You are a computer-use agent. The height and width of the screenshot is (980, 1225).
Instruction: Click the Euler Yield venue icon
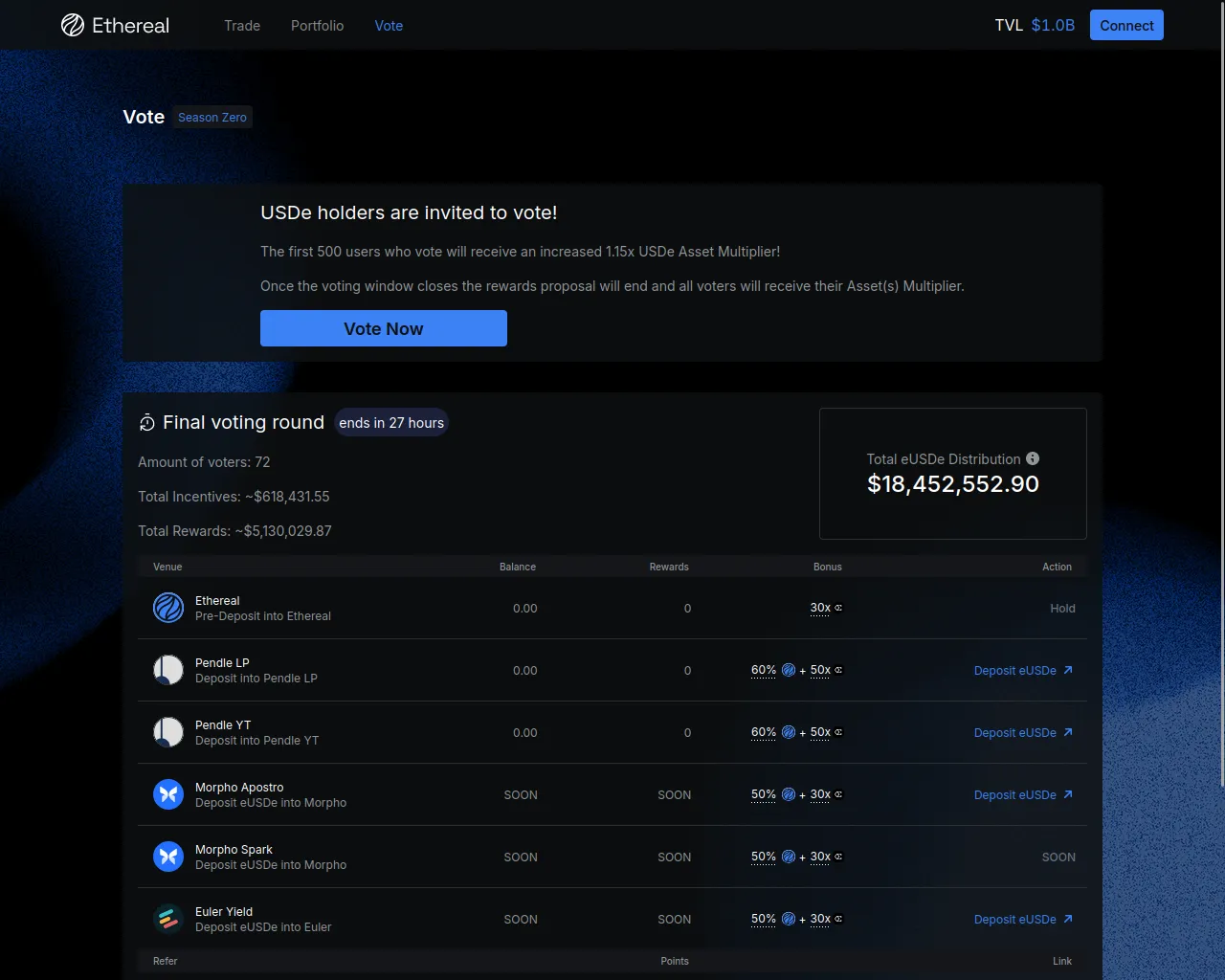[168, 919]
